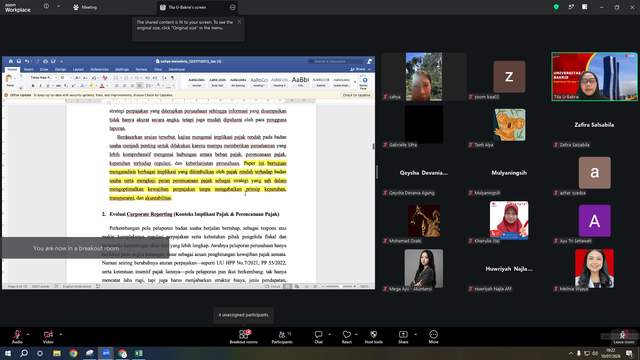Click the yellow text highlight color
This screenshot has height=360, width=640.
(x=91, y=86)
